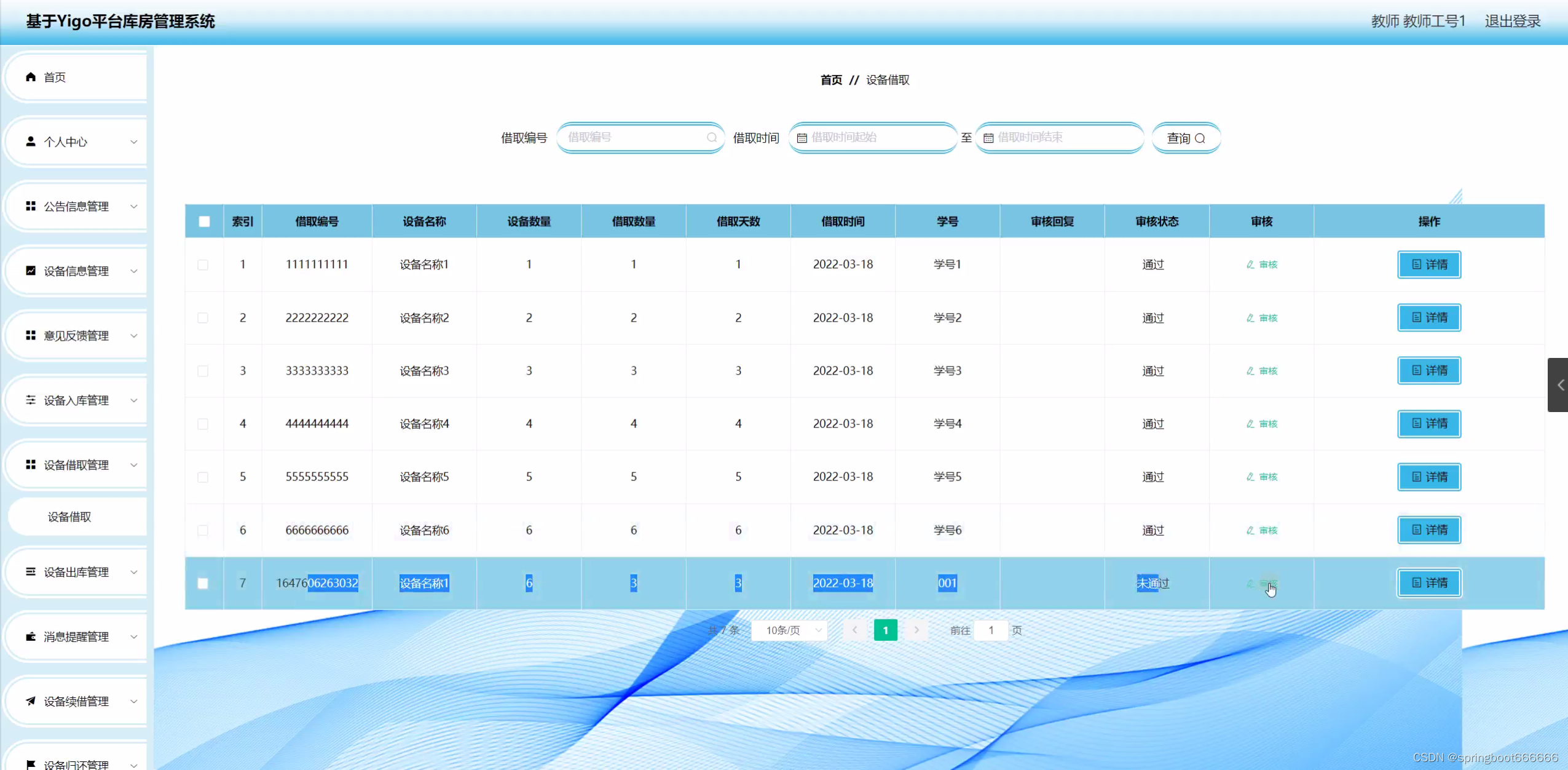Click the 详情 button in row 4
The image size is (1568, 770).
(x=1429, y=424)
